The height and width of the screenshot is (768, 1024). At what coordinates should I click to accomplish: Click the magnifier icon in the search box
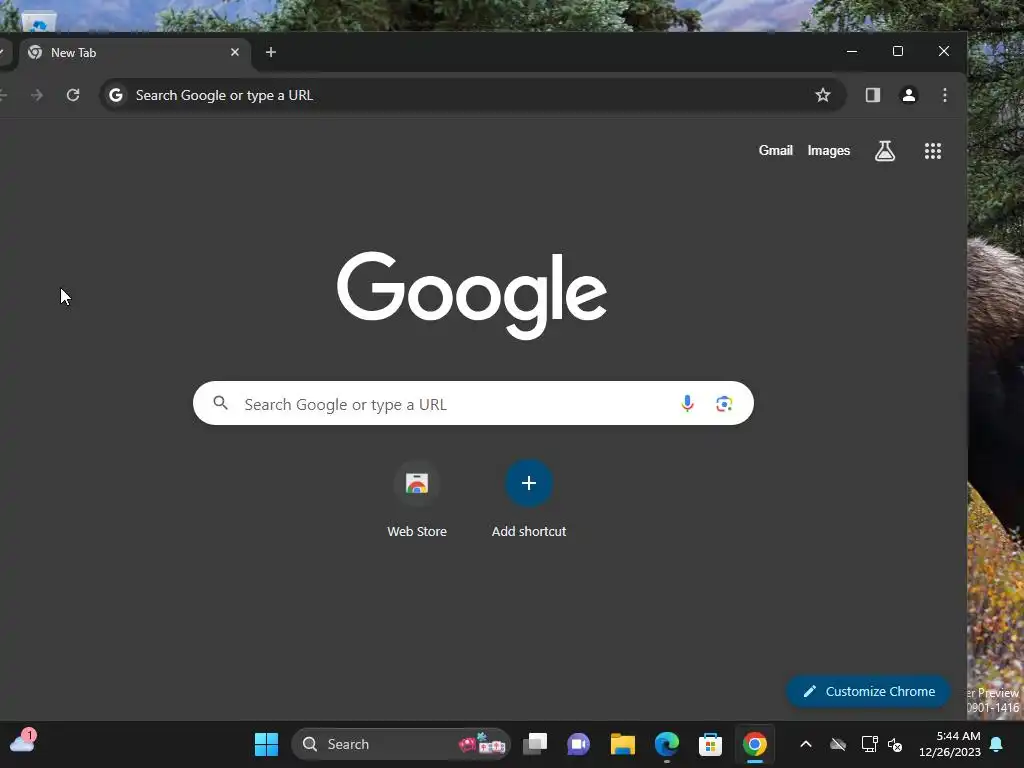(221, 403)
